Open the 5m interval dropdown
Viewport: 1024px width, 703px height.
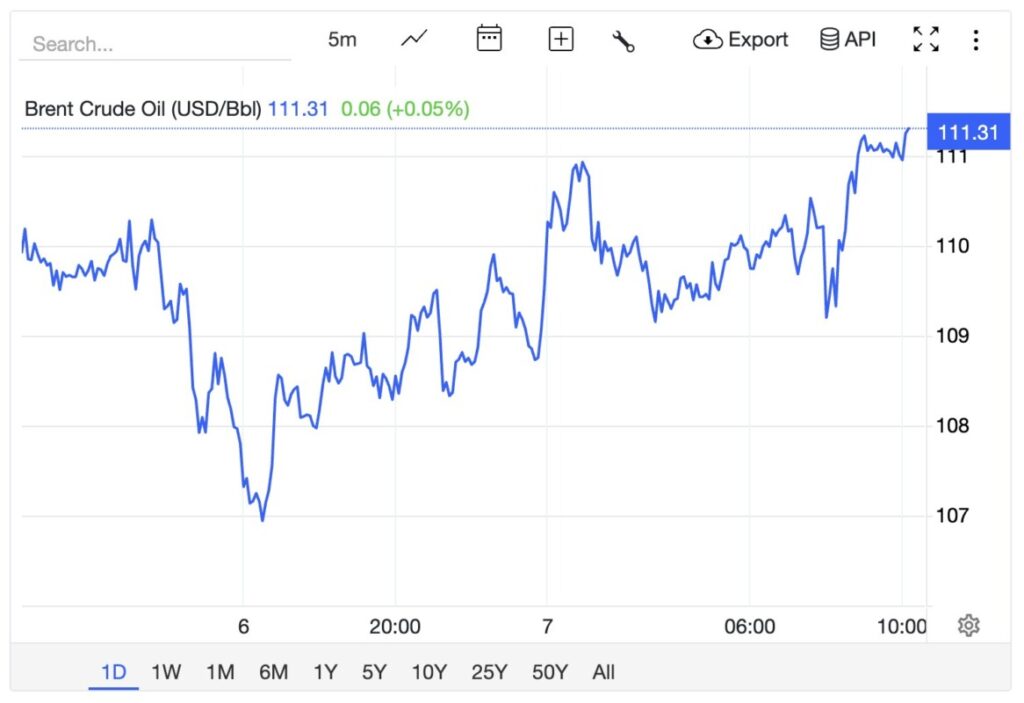[341, 39]
